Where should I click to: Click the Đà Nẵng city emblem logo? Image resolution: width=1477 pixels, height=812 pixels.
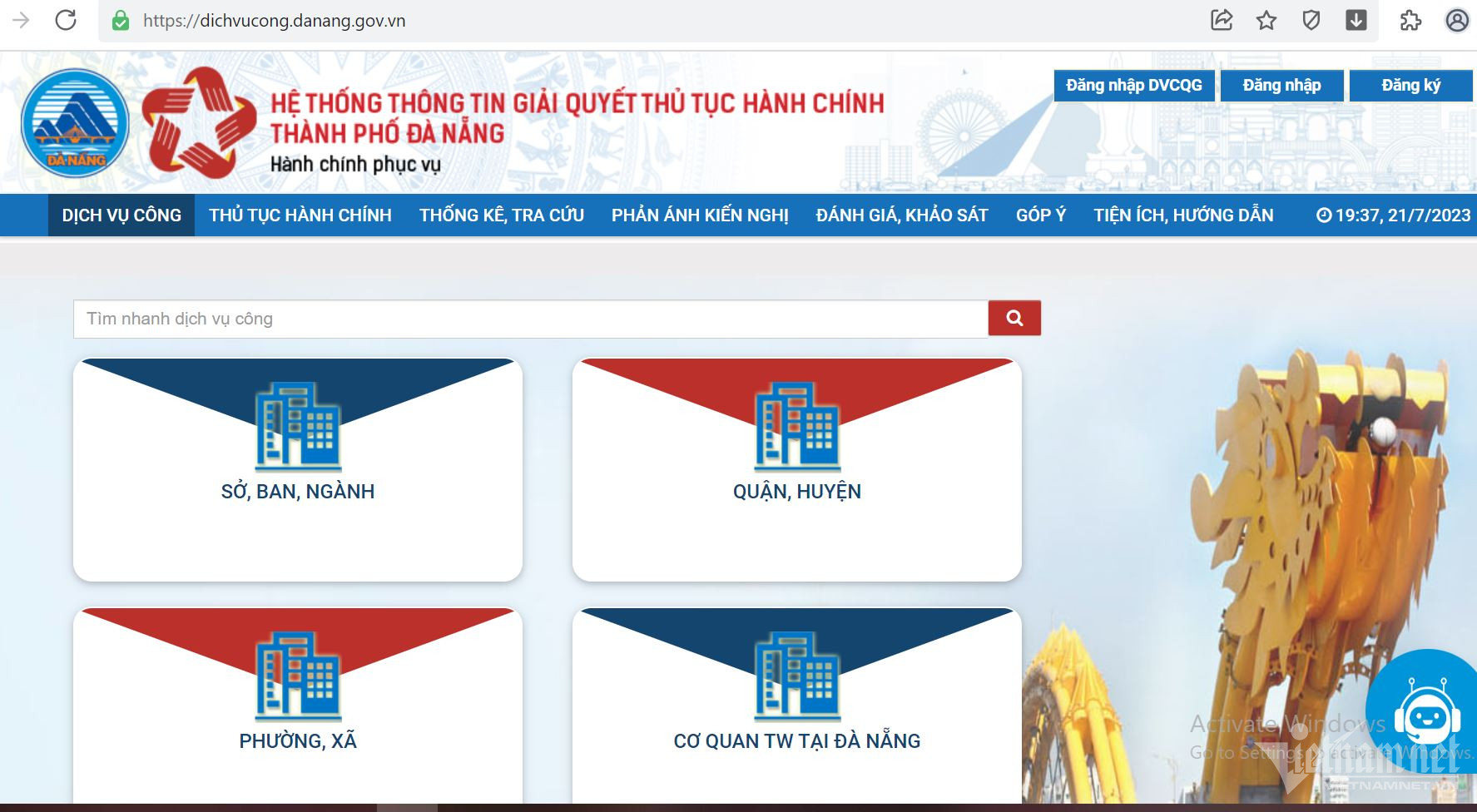75,123
